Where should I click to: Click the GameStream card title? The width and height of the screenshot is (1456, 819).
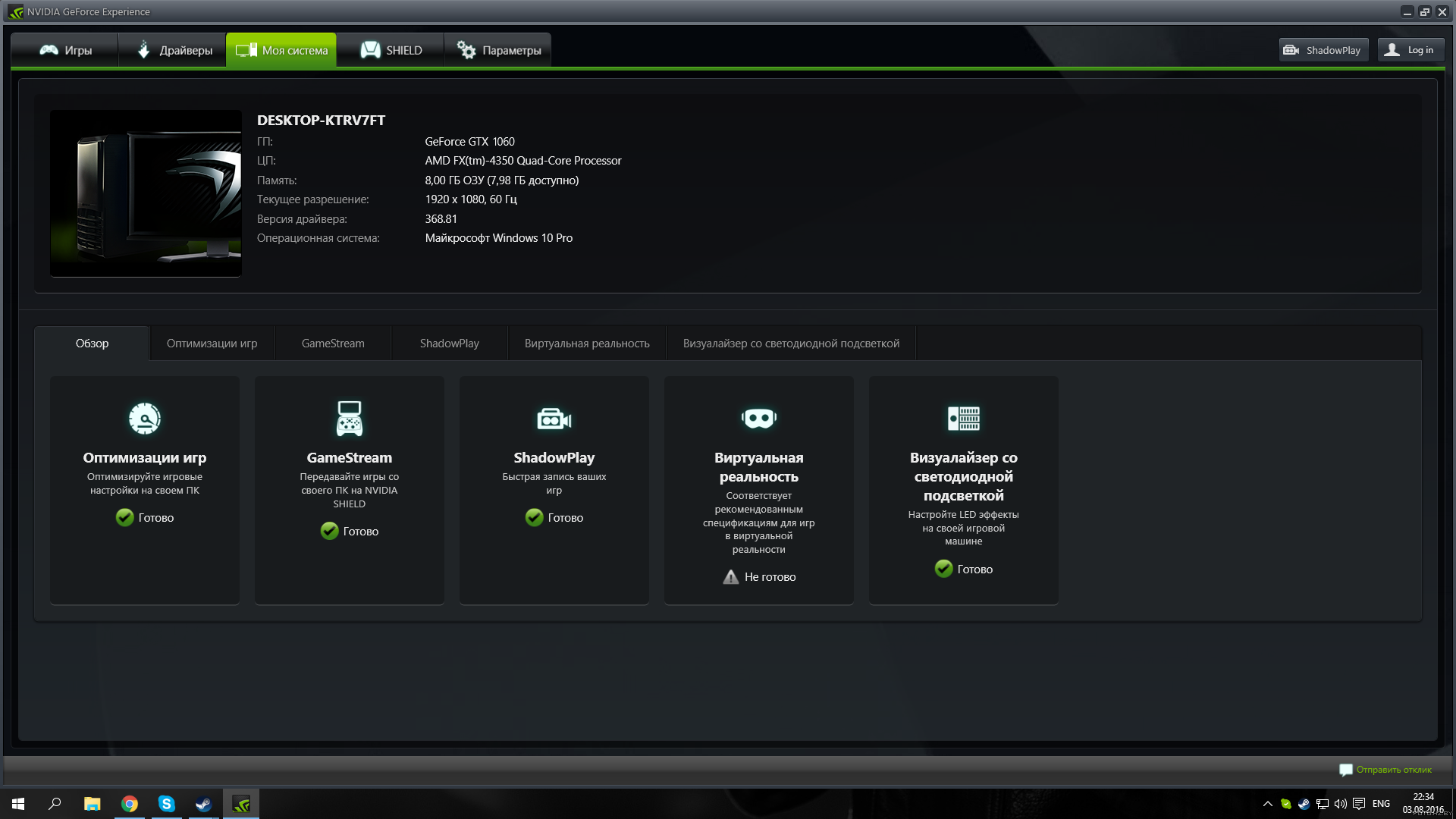(x=350, y=457)
